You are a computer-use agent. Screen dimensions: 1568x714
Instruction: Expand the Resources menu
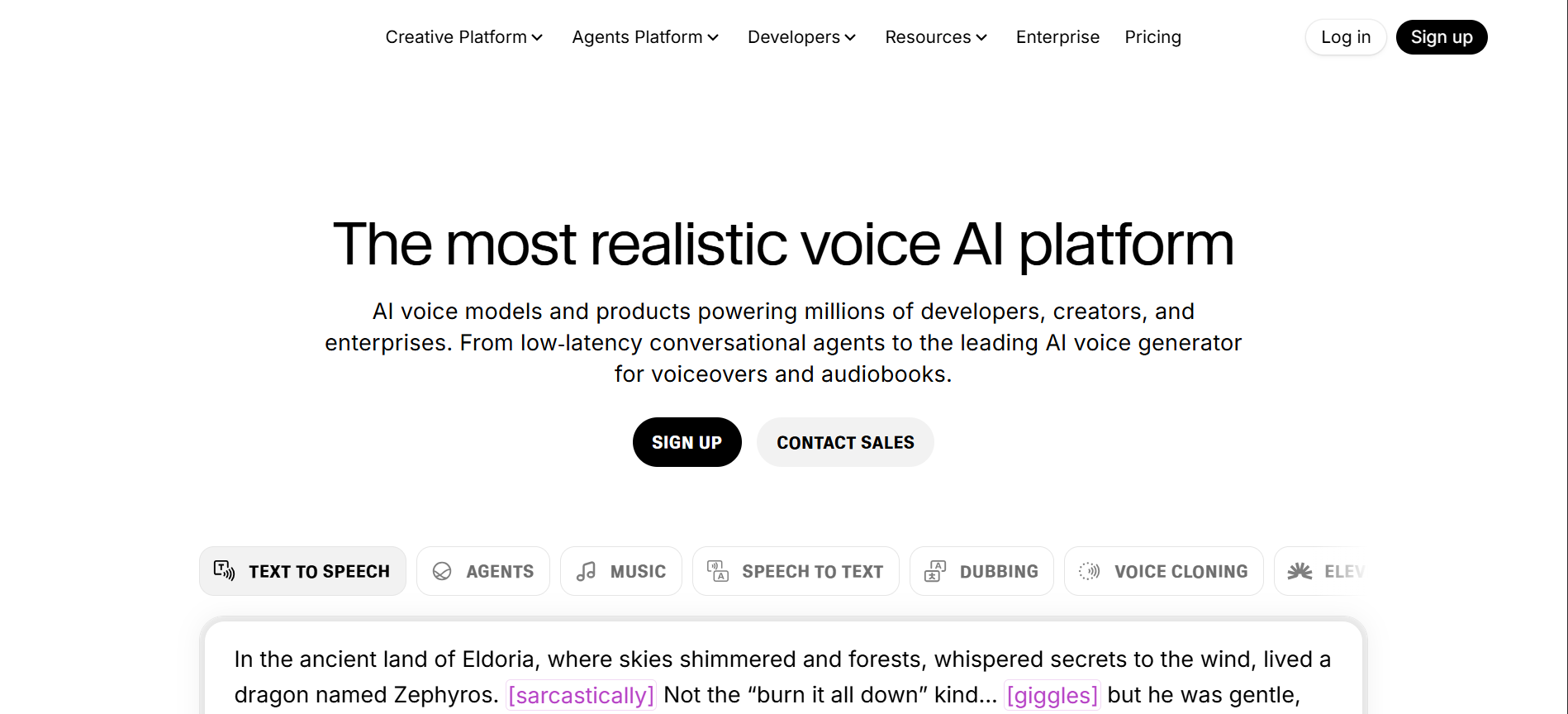(934, 37)
